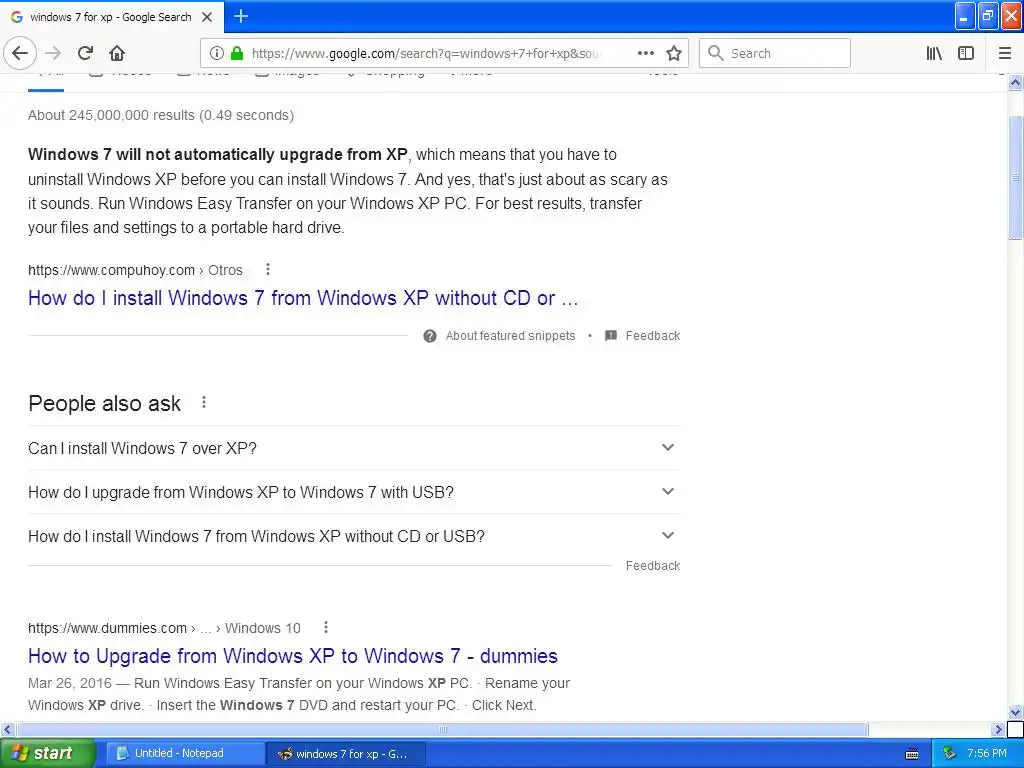Viewport: 1024px width, 768px height.
Task: Click the green secure connection padlock
Action: pos(237,53)
